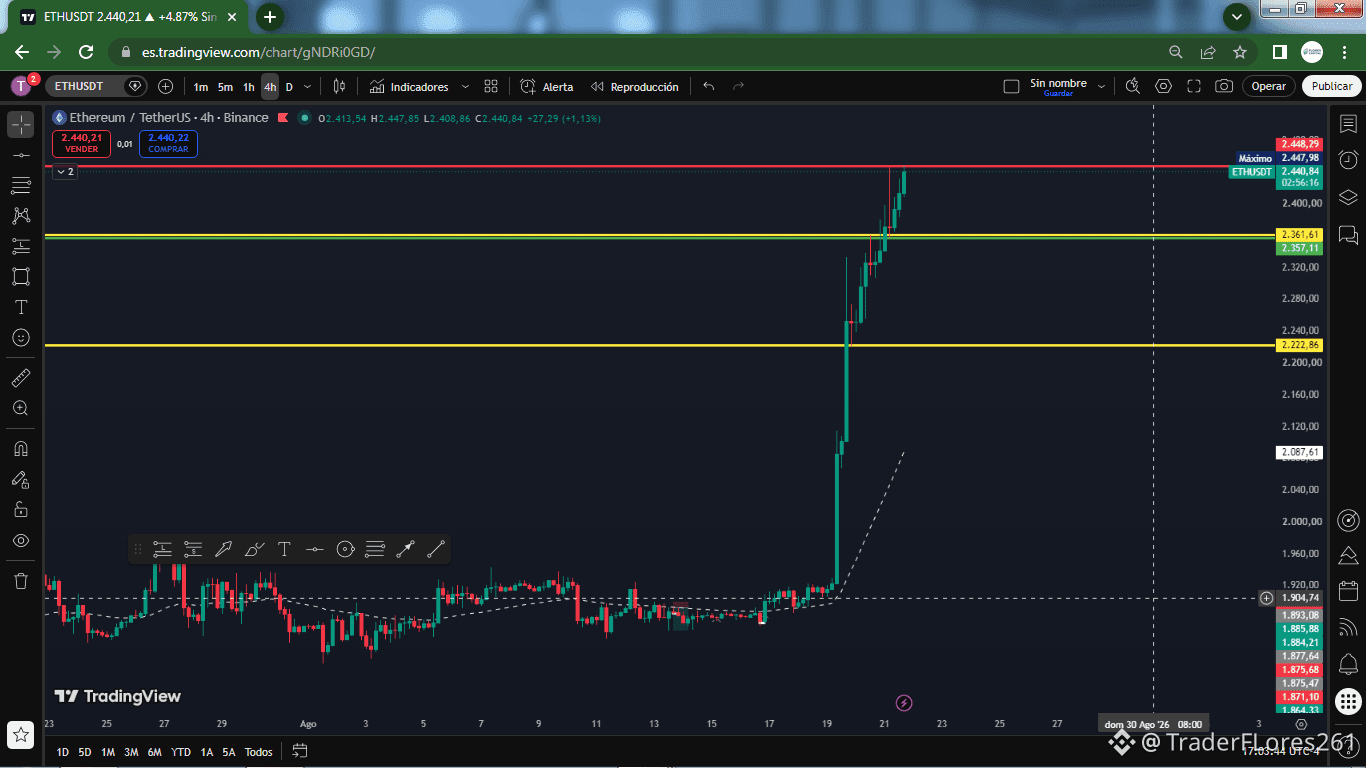Add a symbol to compare with plus icon
The image size is (1366, 768).
coord(166,87)
